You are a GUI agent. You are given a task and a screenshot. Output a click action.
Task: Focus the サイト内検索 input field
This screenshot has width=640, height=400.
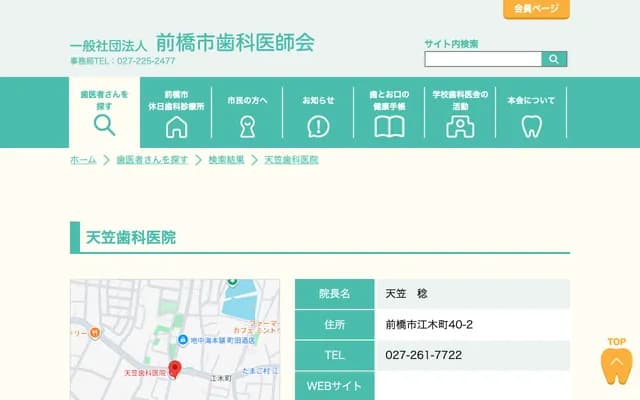483,59
